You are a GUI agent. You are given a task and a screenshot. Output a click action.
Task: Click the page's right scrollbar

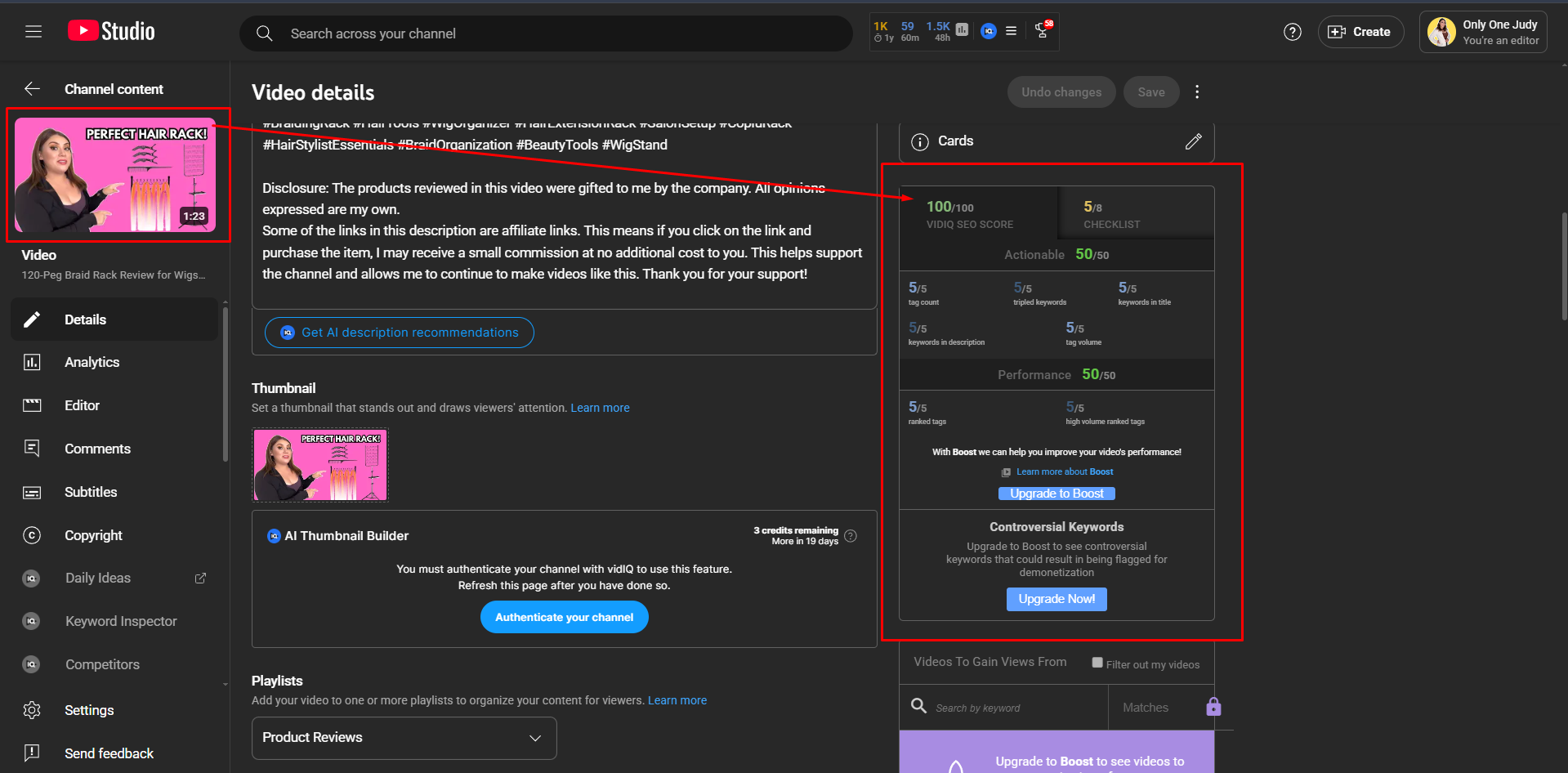pyautogui.click(x=1564, y=266)
